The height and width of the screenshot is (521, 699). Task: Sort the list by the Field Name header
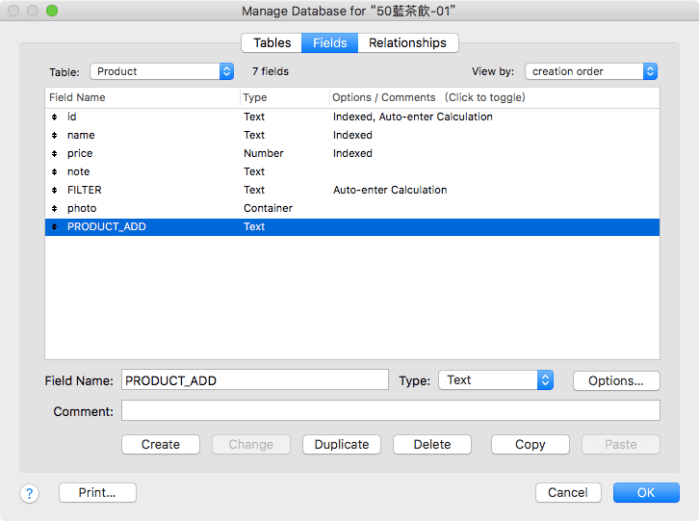click(142, 98)
